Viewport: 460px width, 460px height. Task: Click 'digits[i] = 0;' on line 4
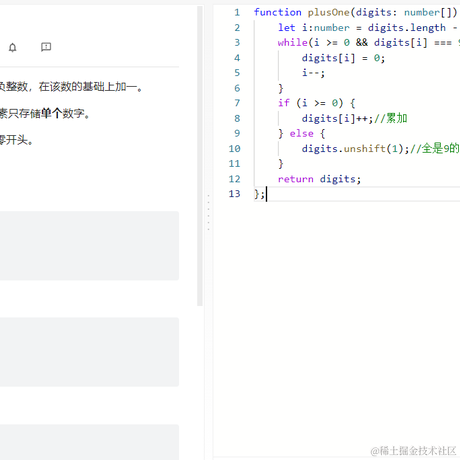point(343,58)
